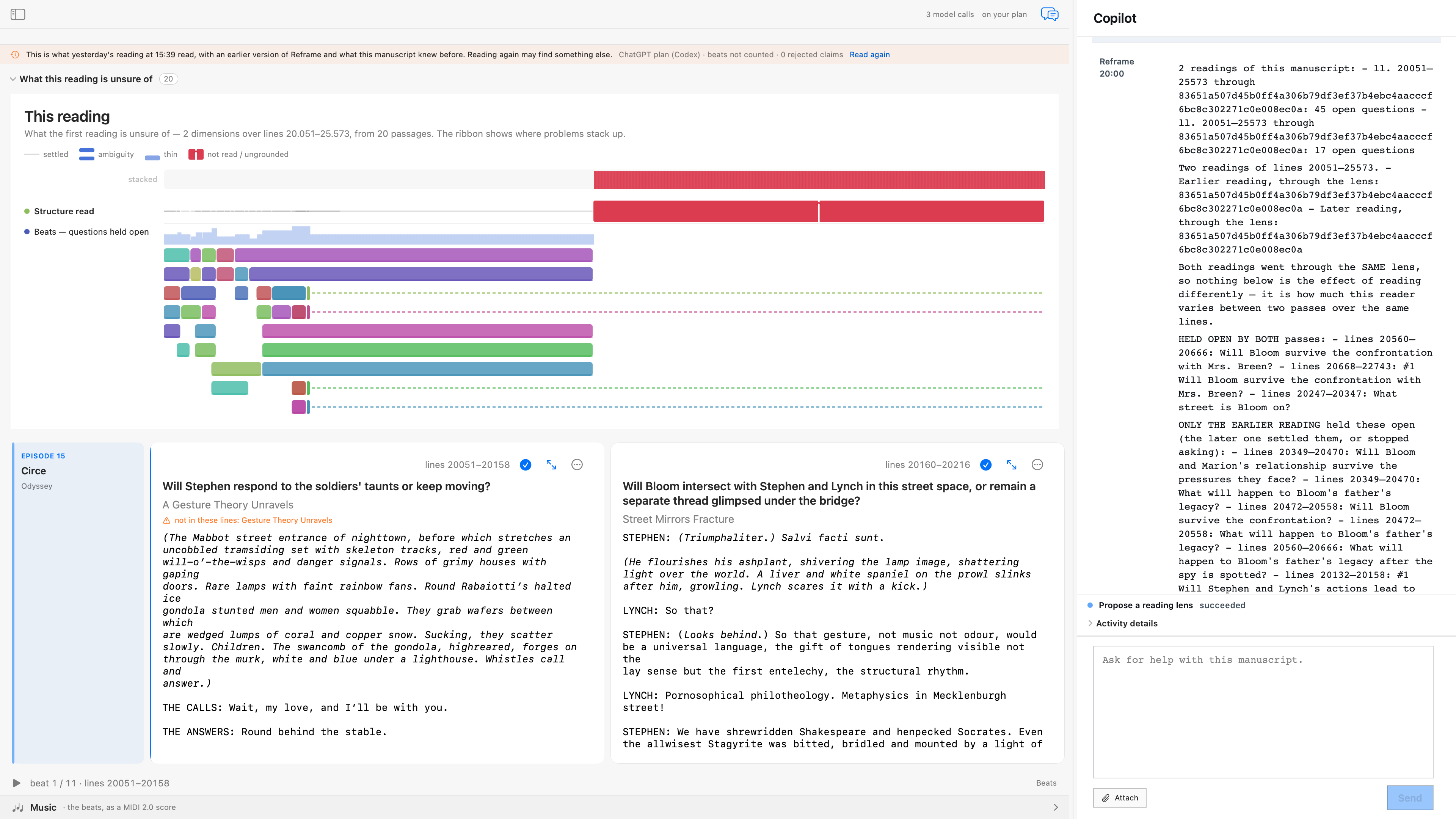Click the stacked row label

click(143, 180)
